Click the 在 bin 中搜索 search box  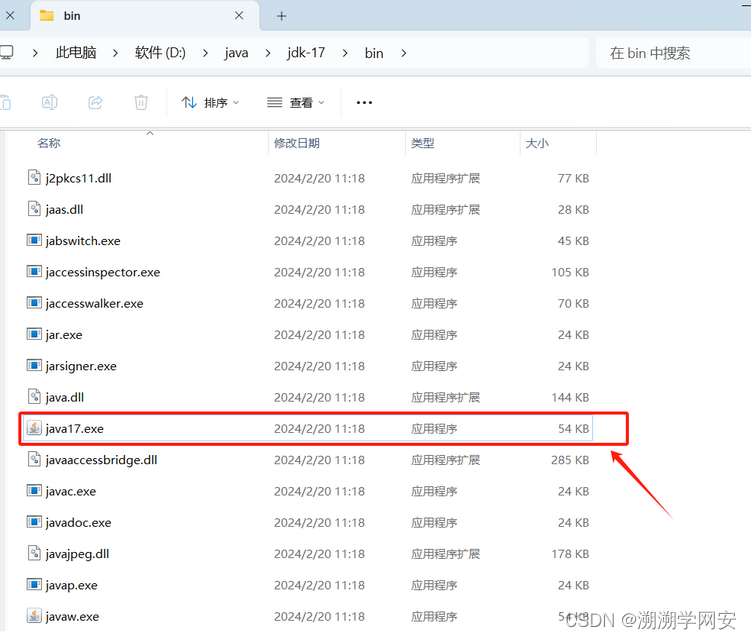pos(670,53)
